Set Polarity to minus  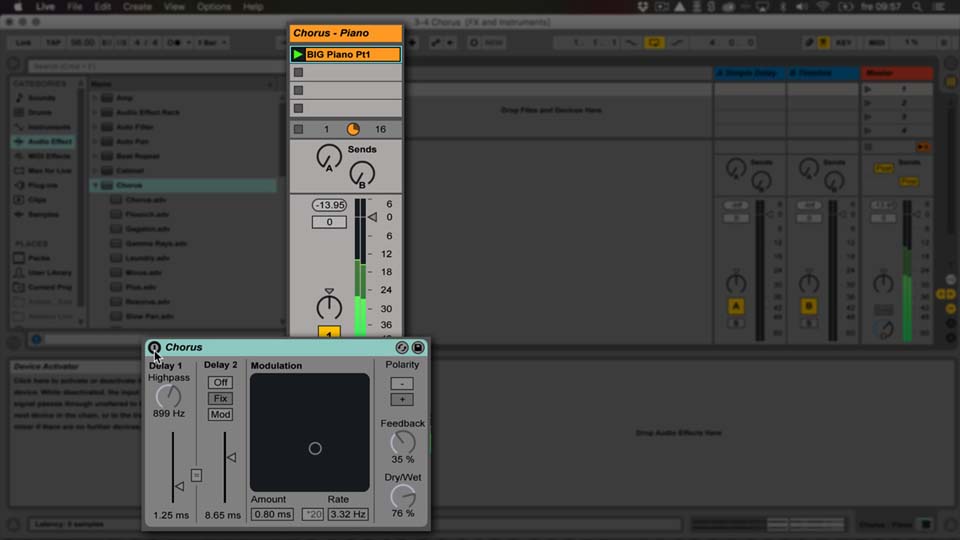click(x=402, y=384)
